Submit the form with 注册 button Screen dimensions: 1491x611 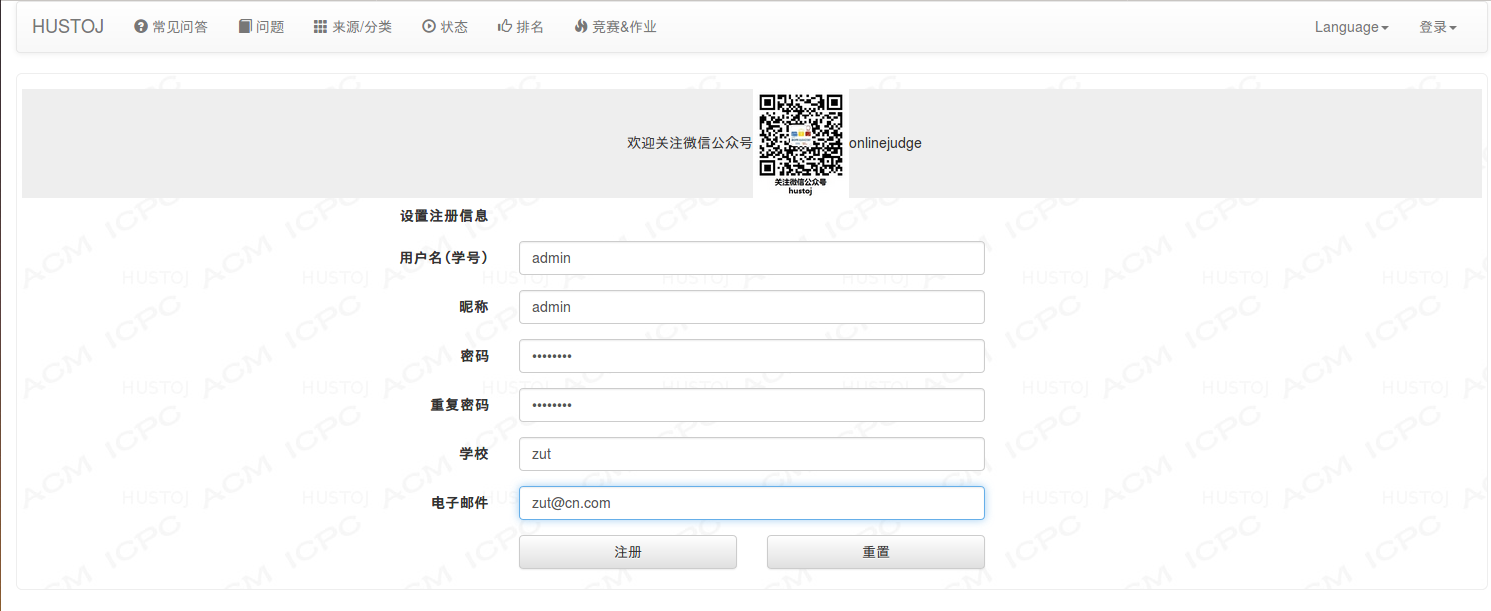(628, 552)
